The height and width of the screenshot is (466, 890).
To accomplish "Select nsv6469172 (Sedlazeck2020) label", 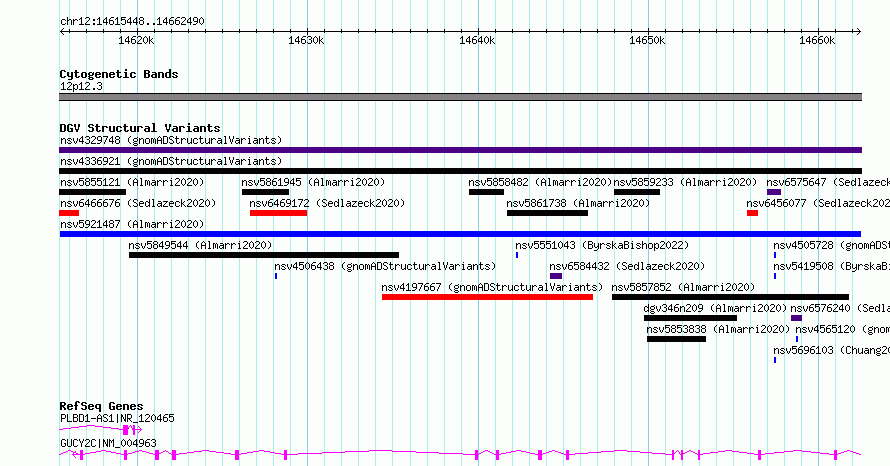I will tap(328, 203).
